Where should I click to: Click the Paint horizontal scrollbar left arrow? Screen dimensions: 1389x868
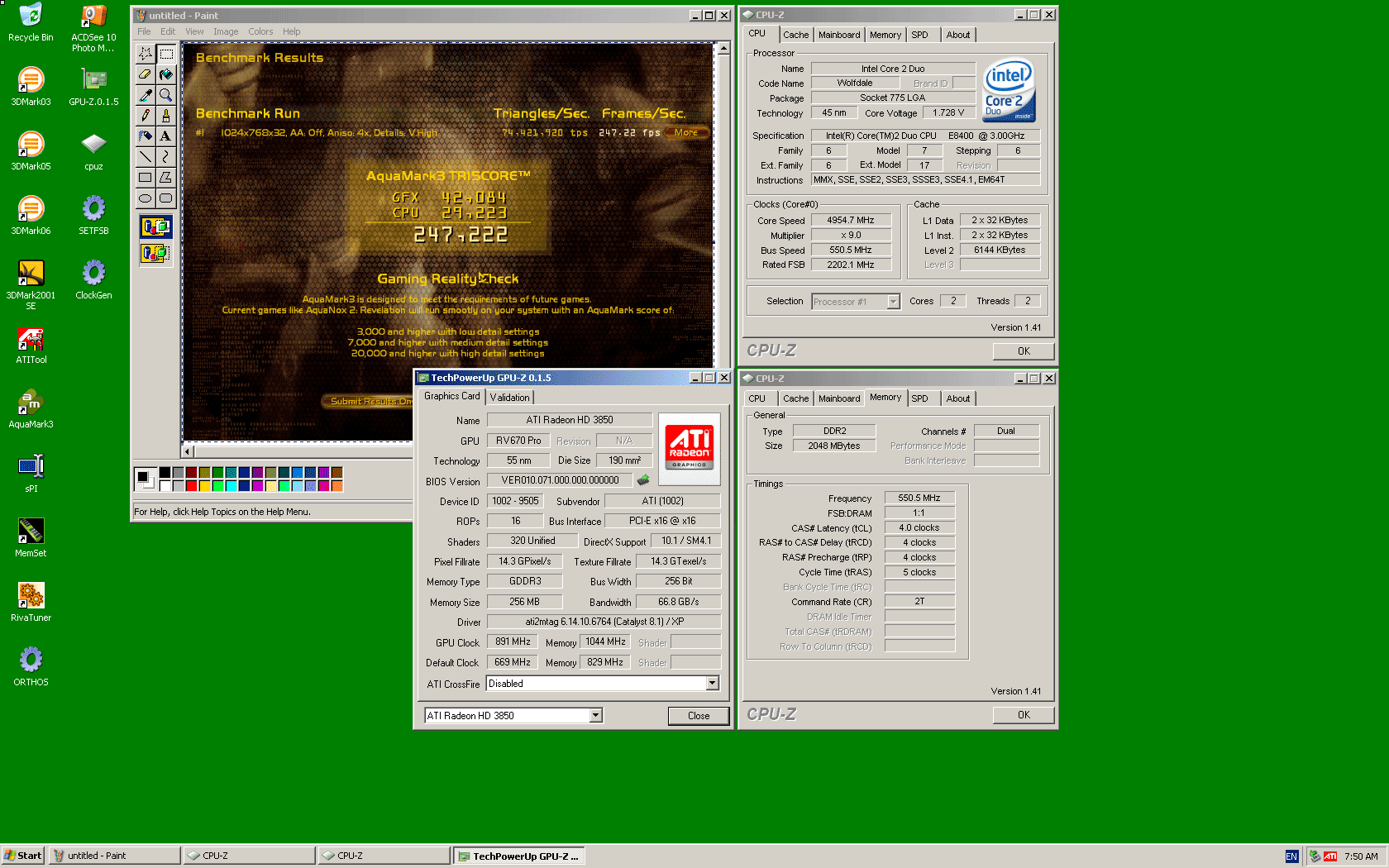[x=188, y=451]
